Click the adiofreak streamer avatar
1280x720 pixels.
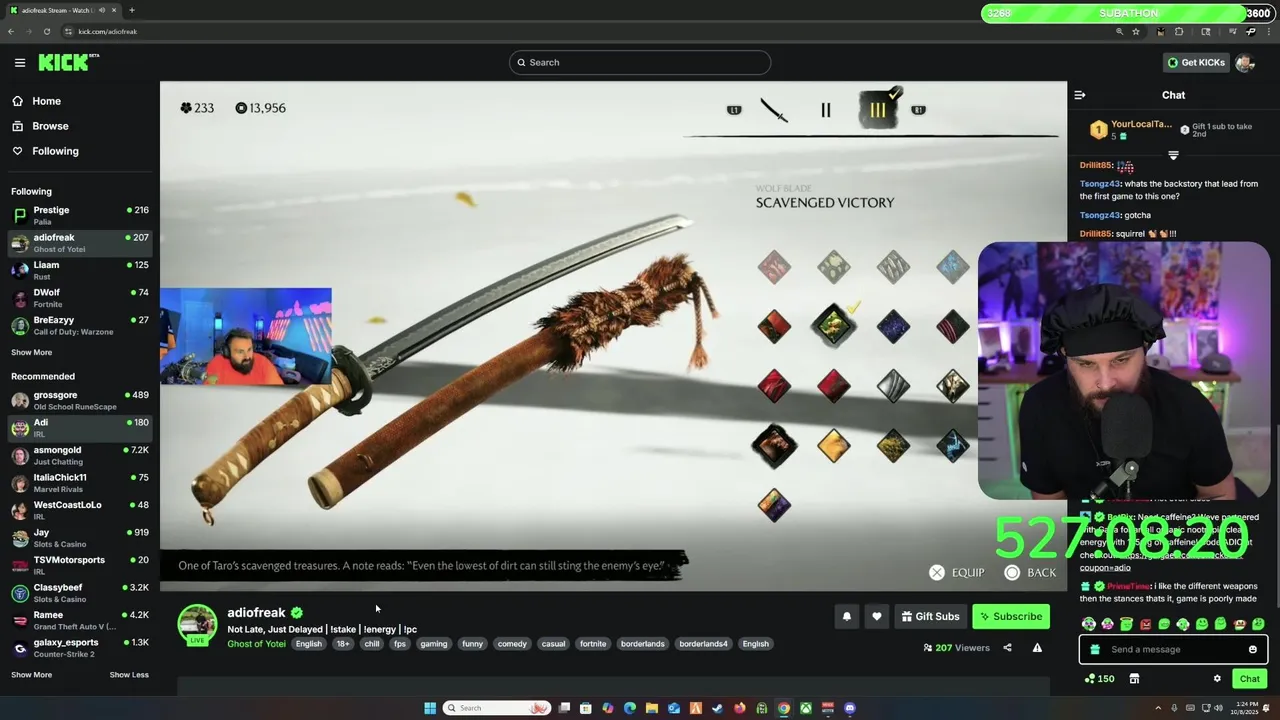[x=197, y=624]
